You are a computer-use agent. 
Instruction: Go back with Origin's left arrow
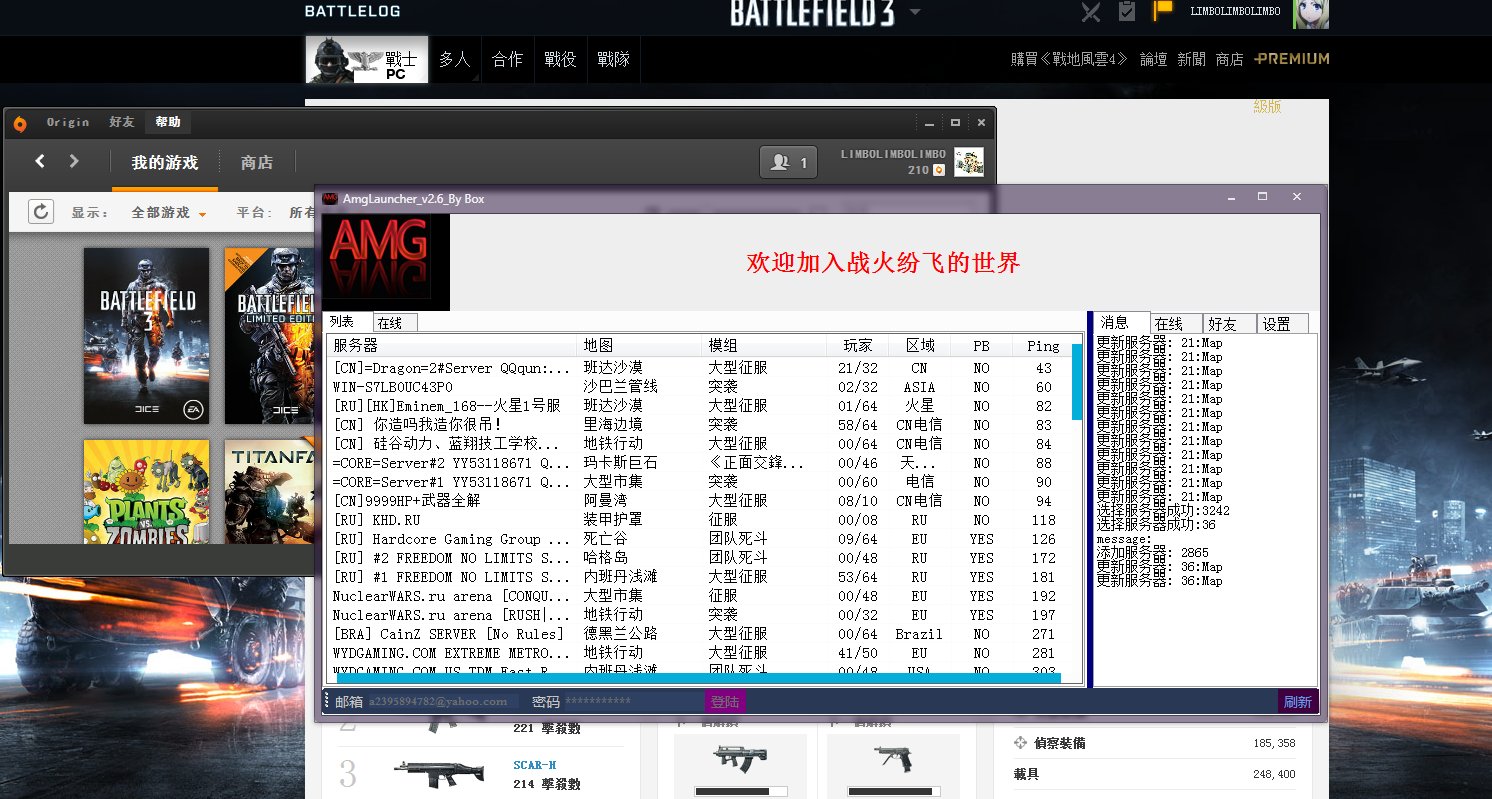click(x=40, y=161)
